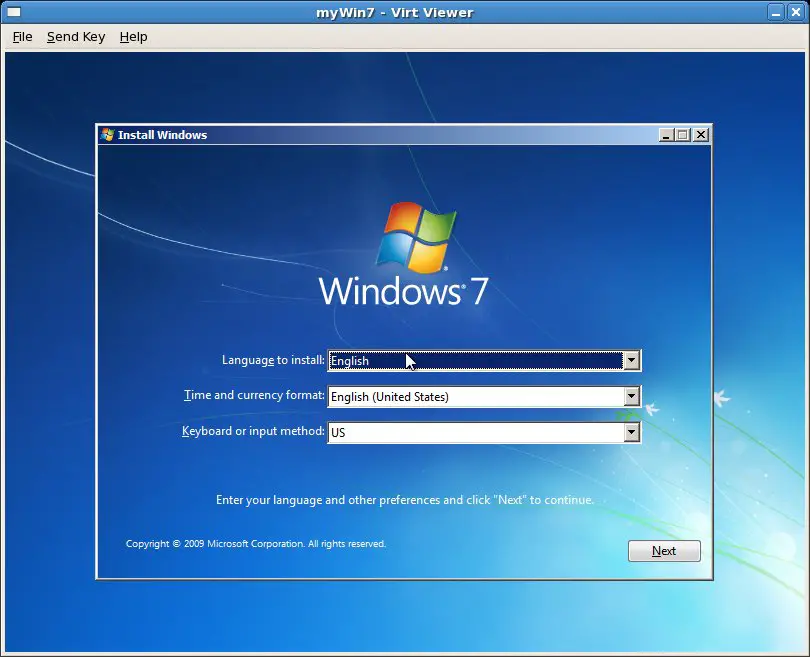Open the Help menu
The height and width of the screenshot is (657, 810).
[x=133, y=37]
